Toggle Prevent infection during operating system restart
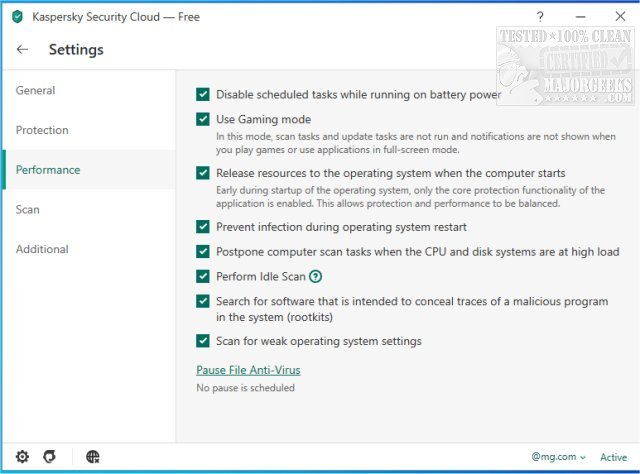 204,227
